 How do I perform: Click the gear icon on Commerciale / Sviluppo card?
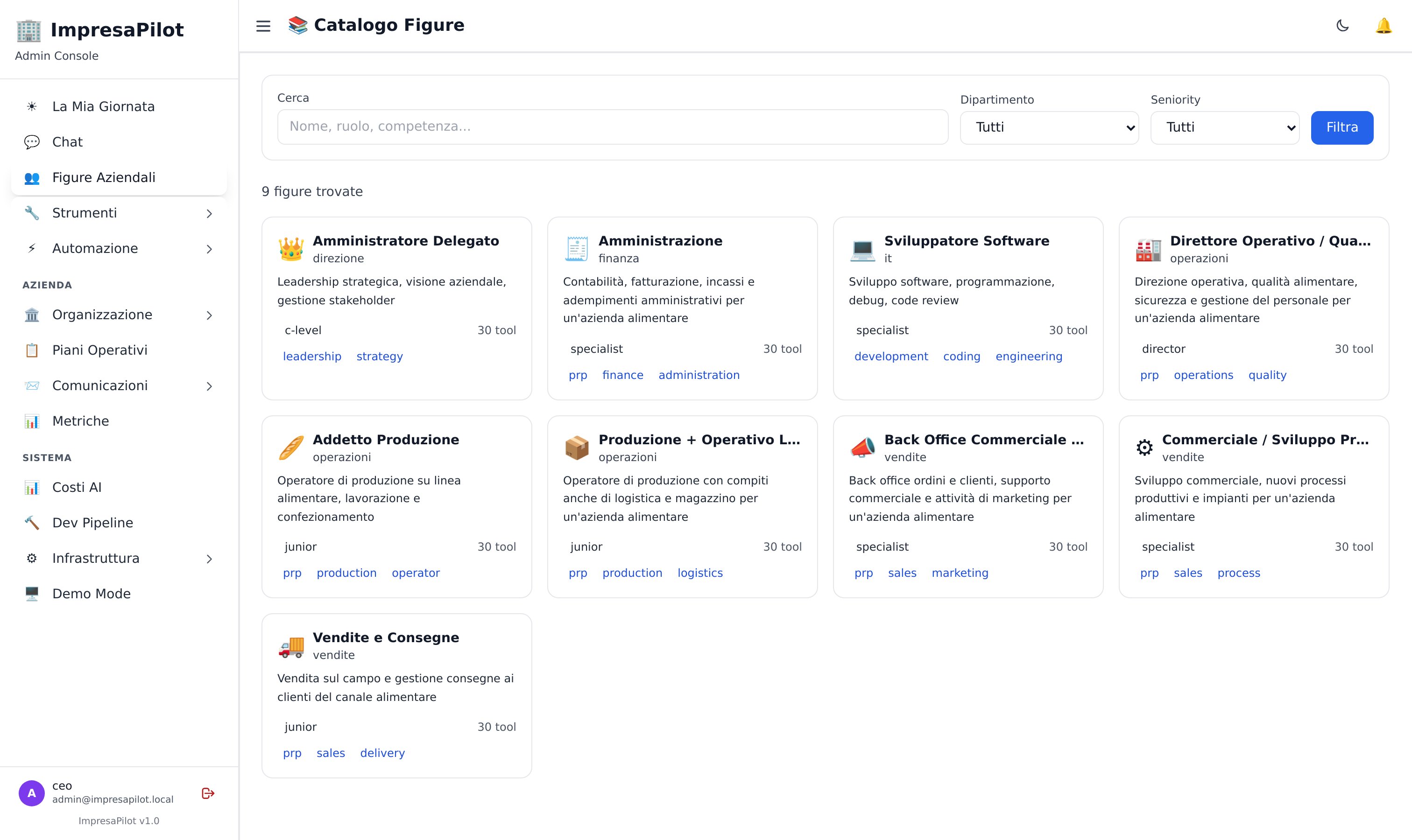coord(1144,448)
